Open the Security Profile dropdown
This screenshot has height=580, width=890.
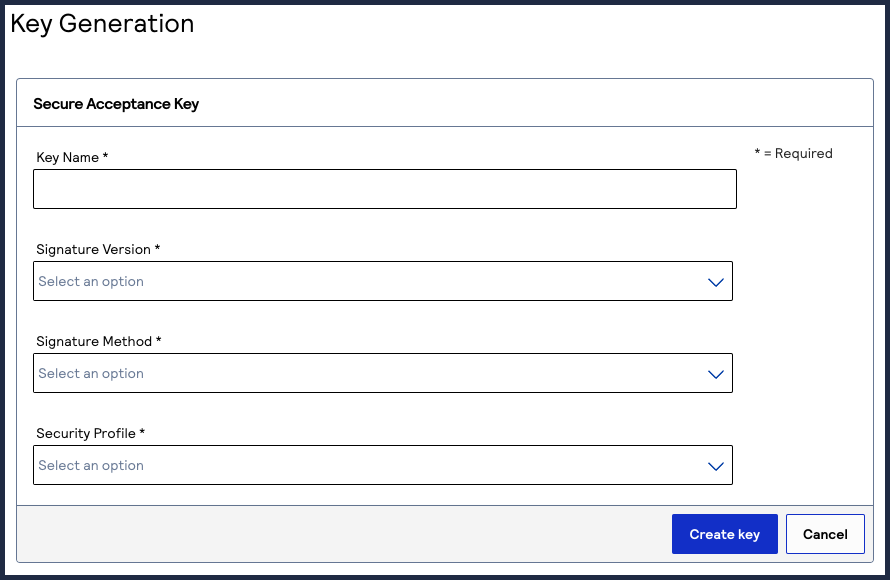click(382, 466)
